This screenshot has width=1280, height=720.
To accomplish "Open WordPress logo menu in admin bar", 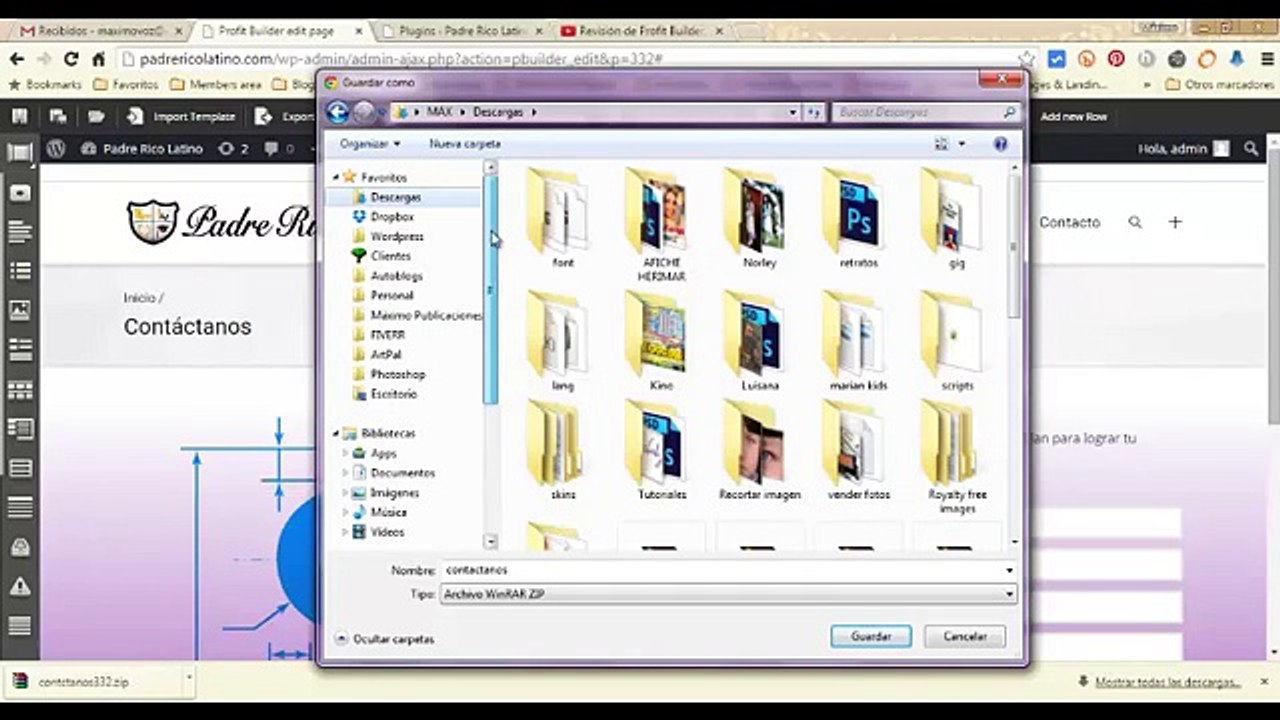I will [x=56, y=149].
